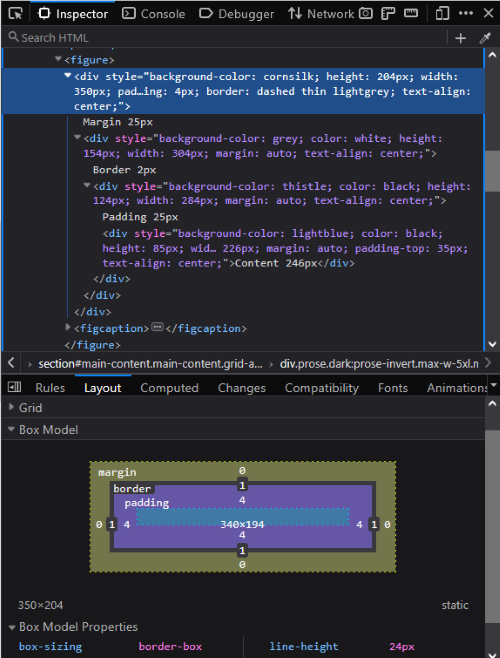Screen dimensions: 500x658
Task: Edit the top border value 1
Action: [242, 486]
